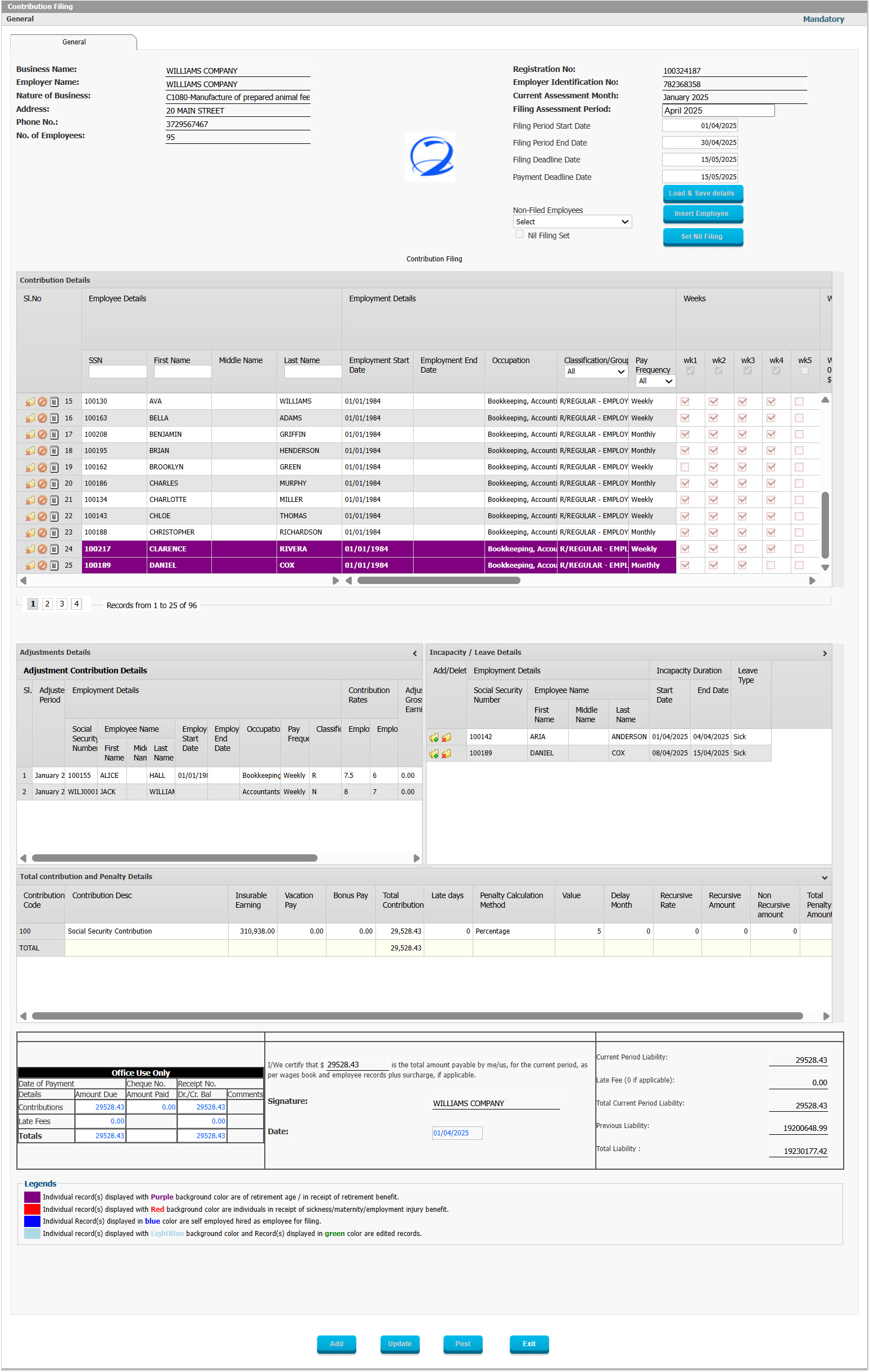Viewport: 870px width, 1372px height.
Task: Click add leave folder icon for ARIA ANDERSON
Action: (x=434, y=737)
